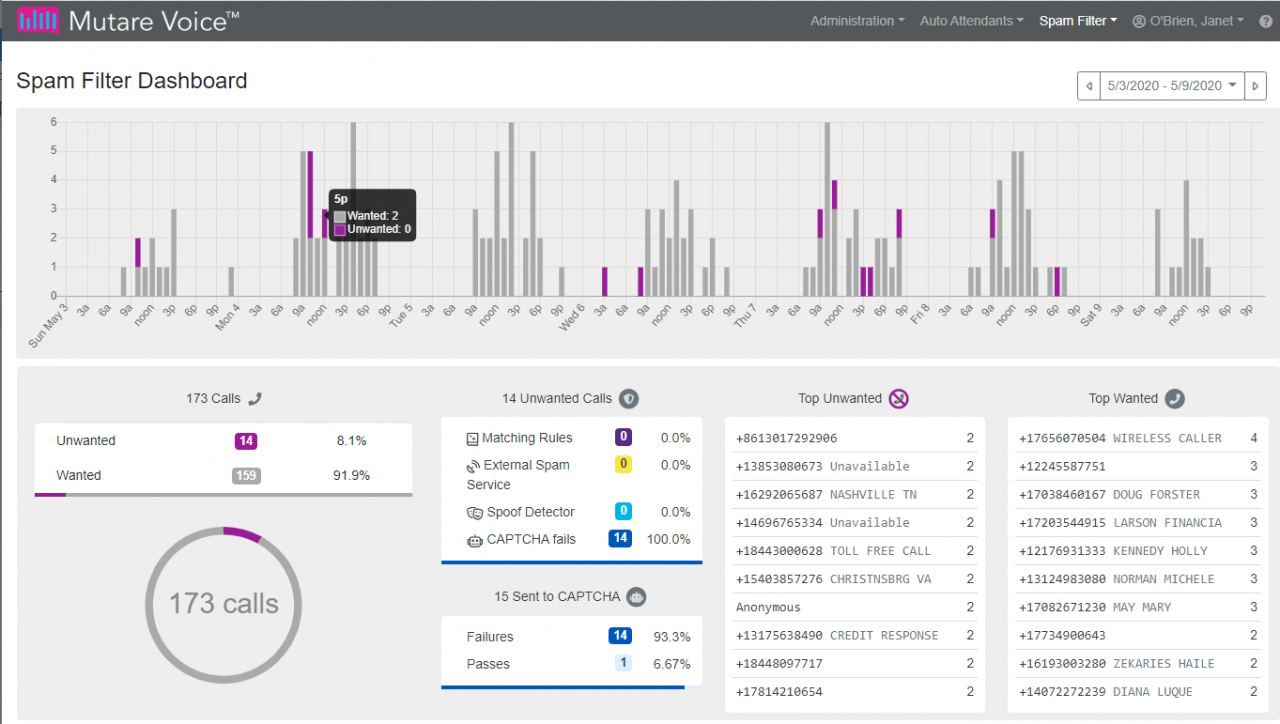
Task: Open the Auto Attendants menu
Action: tap(972, 21)
